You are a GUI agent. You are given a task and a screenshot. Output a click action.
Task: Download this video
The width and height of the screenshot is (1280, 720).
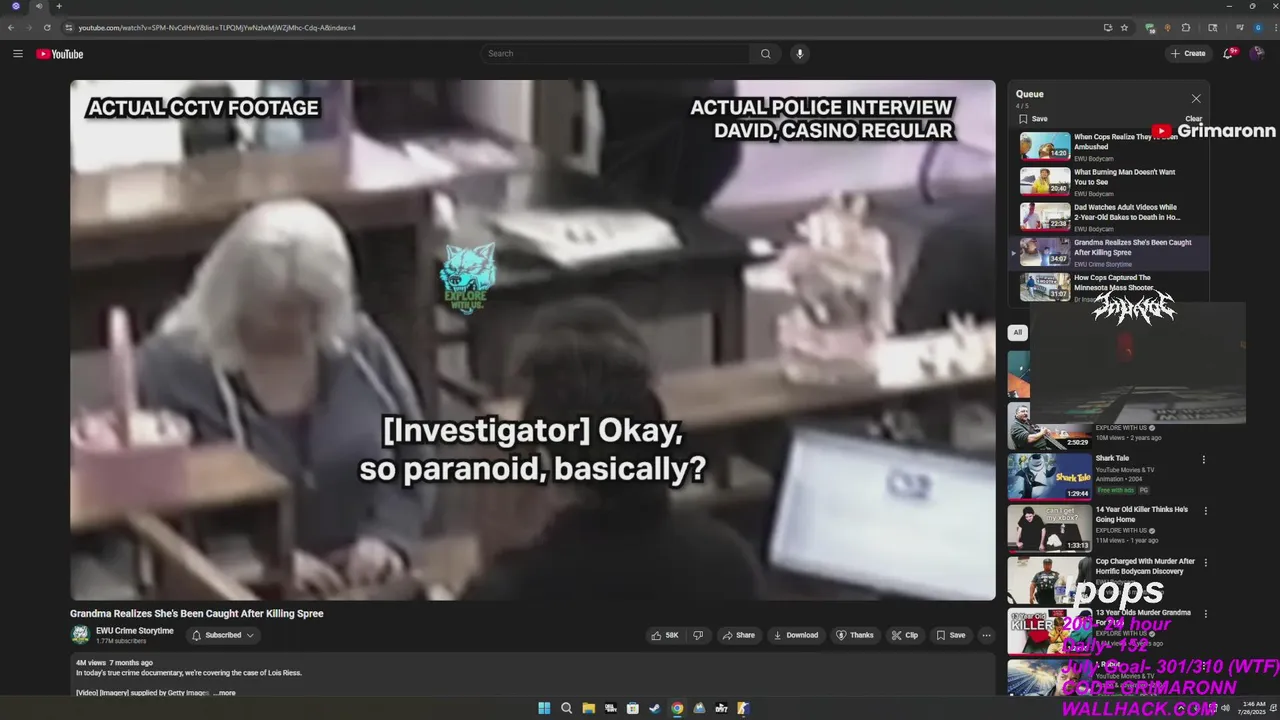[x=795, y=635]
